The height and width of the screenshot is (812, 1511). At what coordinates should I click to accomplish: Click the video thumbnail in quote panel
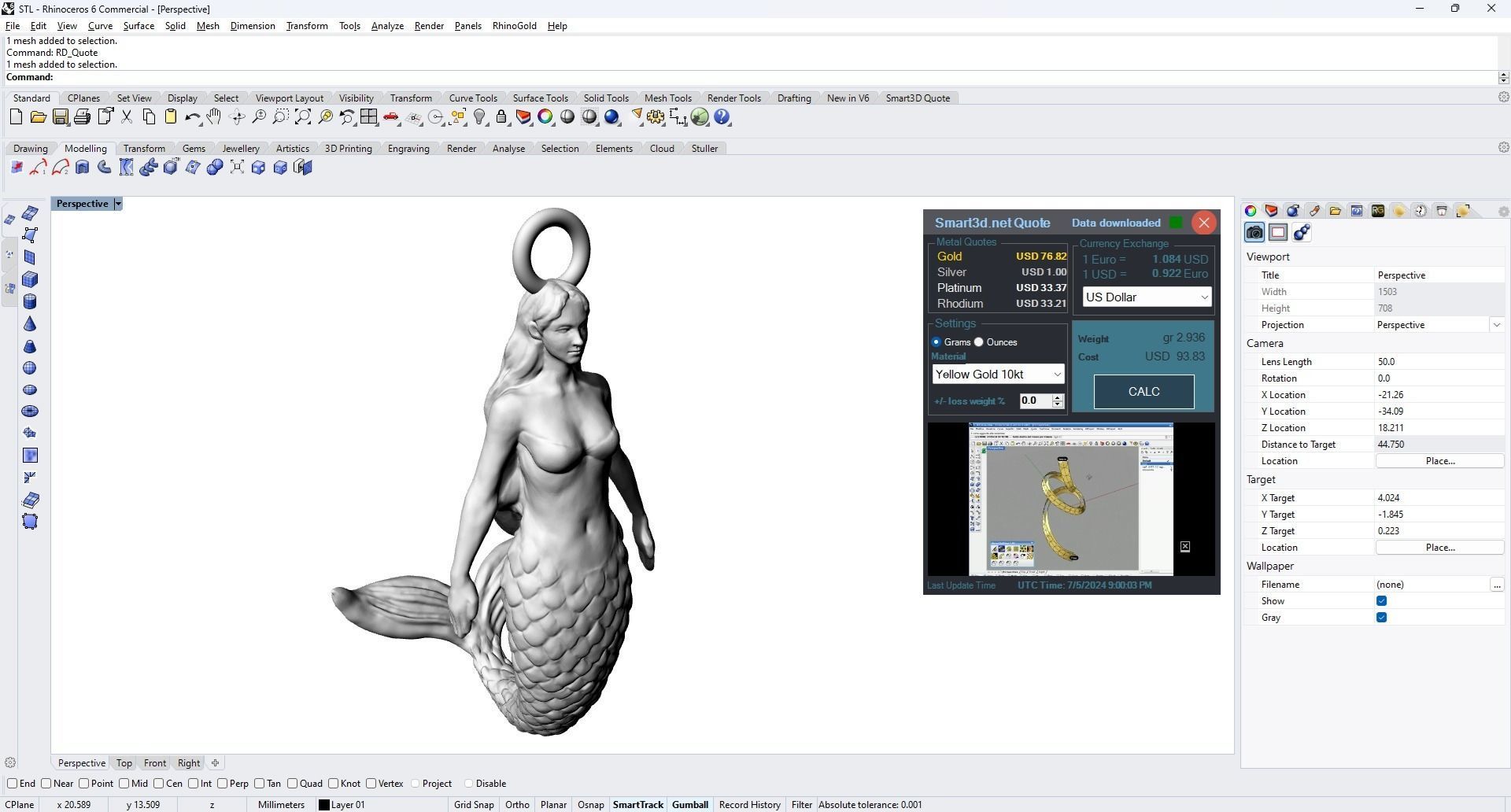(1071, 499)
